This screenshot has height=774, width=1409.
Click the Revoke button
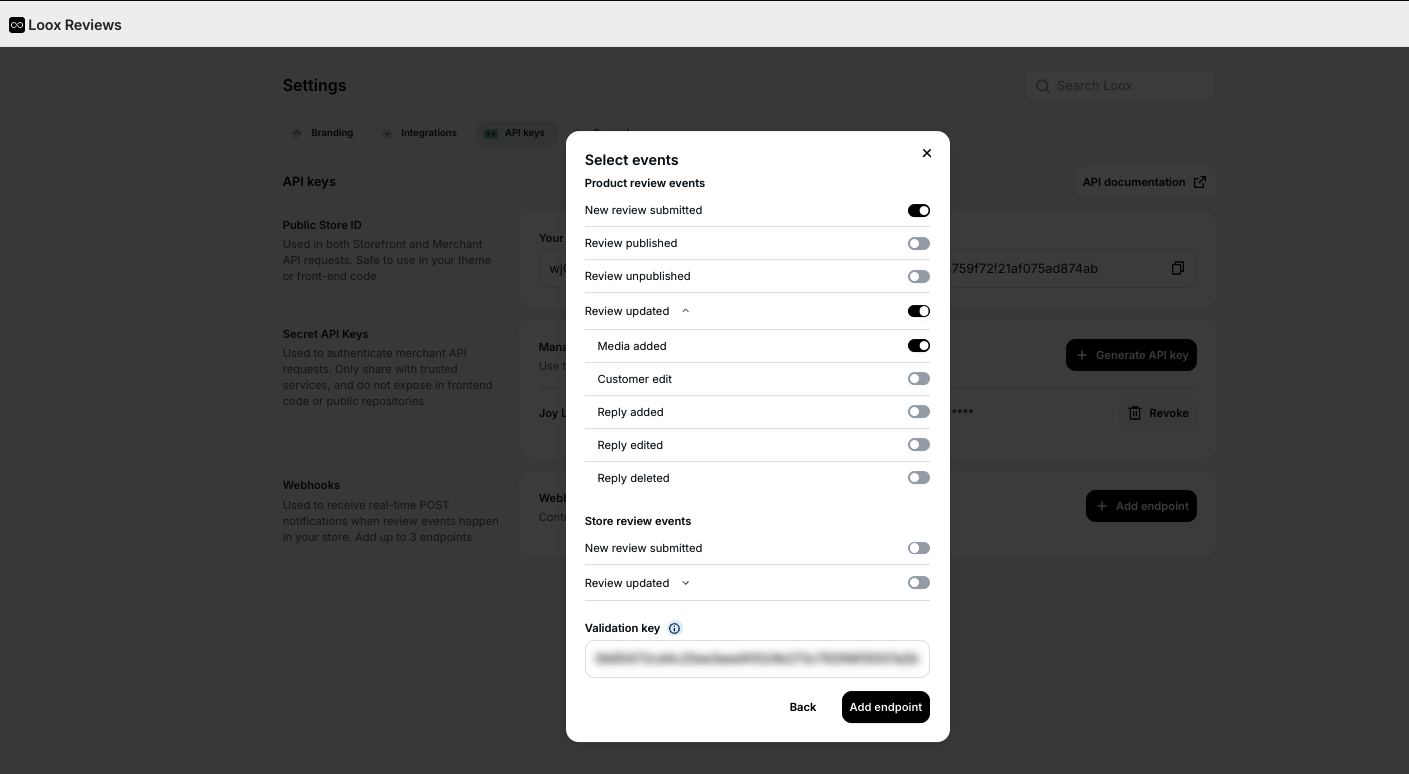pos(1158,413)
